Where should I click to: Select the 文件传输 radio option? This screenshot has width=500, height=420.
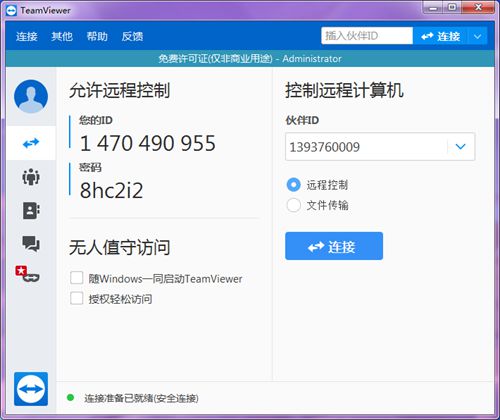pyautogui.click(x=294, y=205)
